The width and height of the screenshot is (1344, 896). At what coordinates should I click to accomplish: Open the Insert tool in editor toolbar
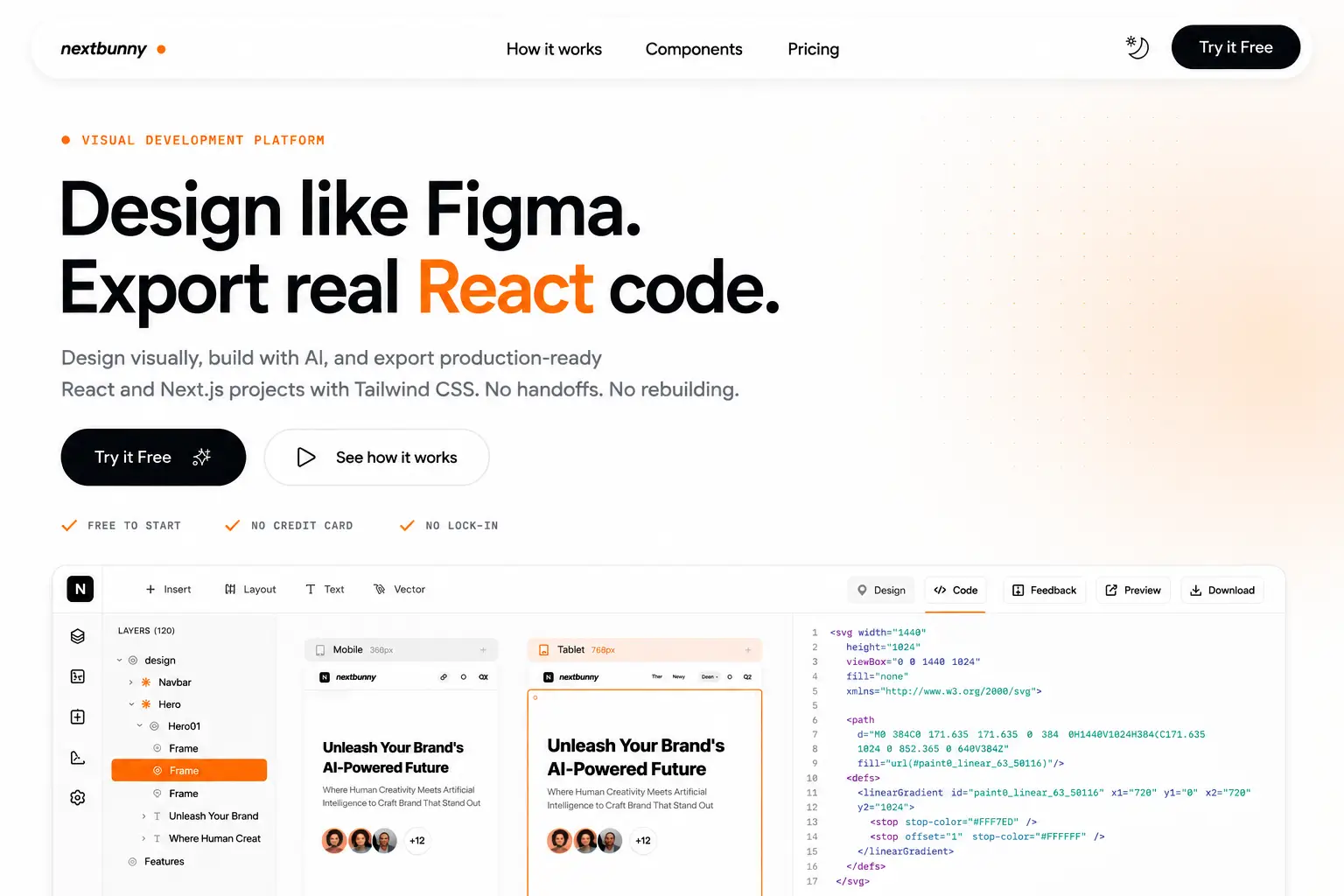168,589
